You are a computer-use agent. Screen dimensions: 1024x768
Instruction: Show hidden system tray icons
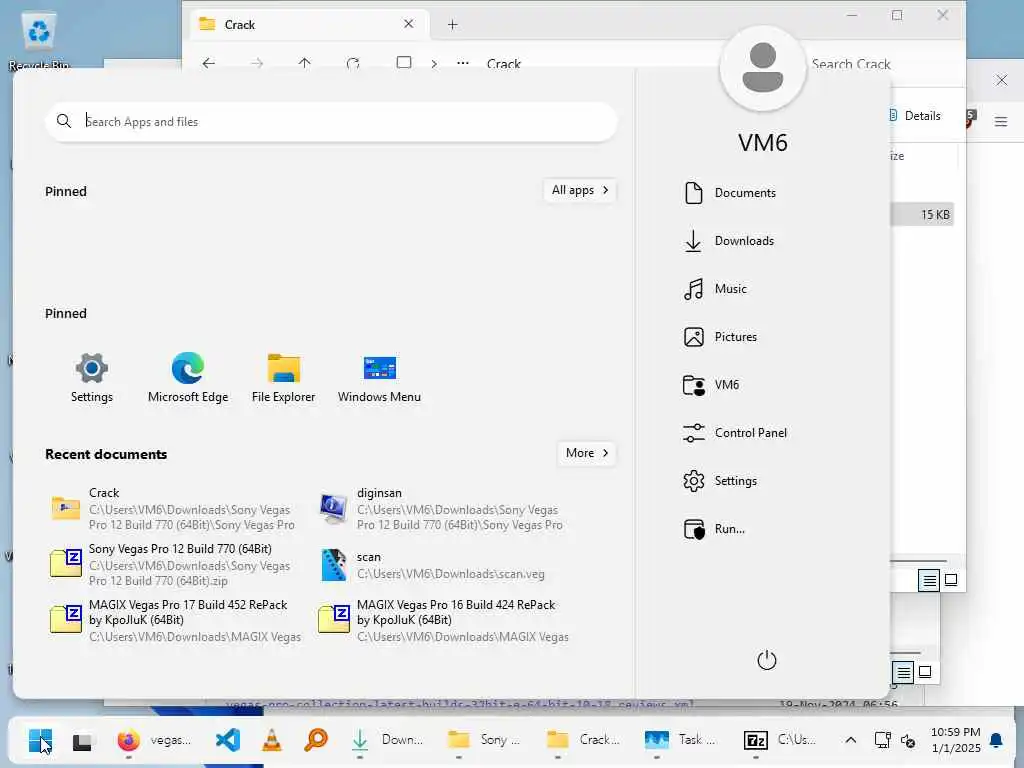(x=850, y=740)
